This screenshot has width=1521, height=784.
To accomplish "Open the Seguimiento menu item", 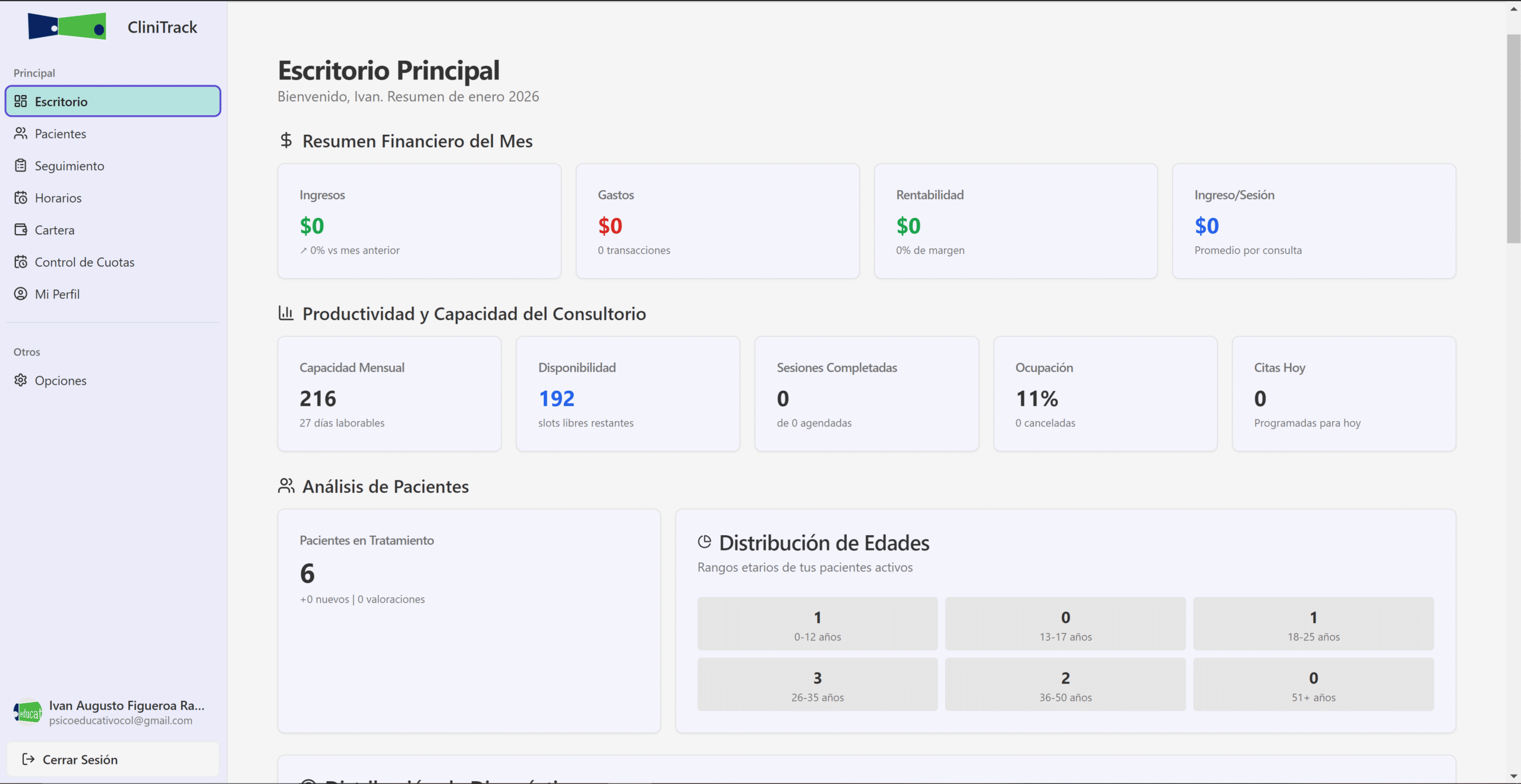I will tap(70, 166).
